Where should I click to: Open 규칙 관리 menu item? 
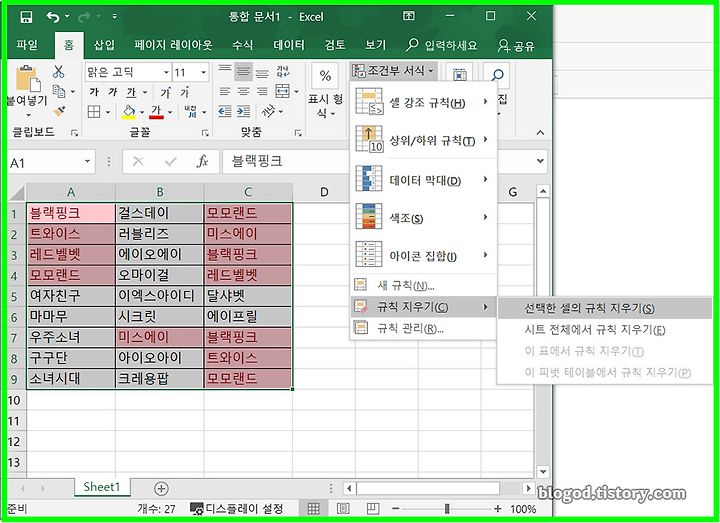click(x=423, y=329)
